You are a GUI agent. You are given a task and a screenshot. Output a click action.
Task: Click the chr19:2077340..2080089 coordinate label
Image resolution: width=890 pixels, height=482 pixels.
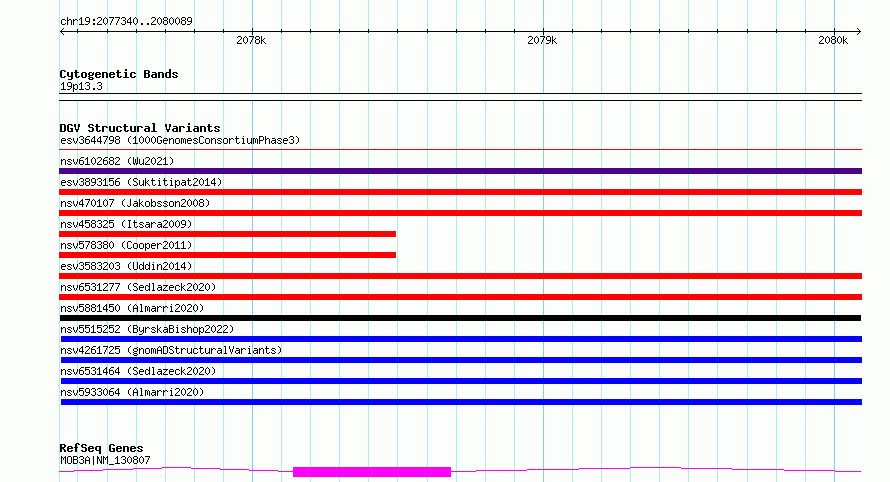[x=126, y=21]
